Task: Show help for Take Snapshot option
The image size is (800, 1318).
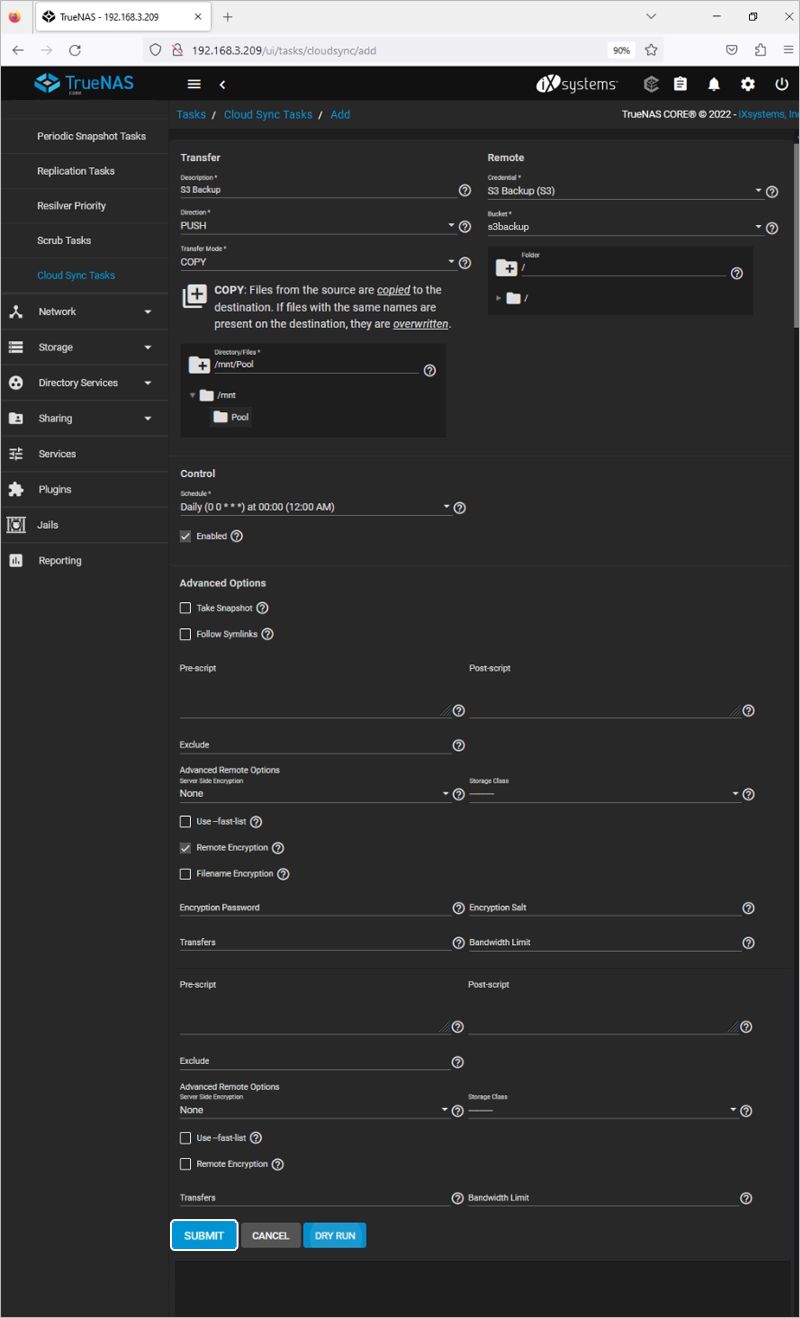Action: pyautogui.click(x=262, y=608)
